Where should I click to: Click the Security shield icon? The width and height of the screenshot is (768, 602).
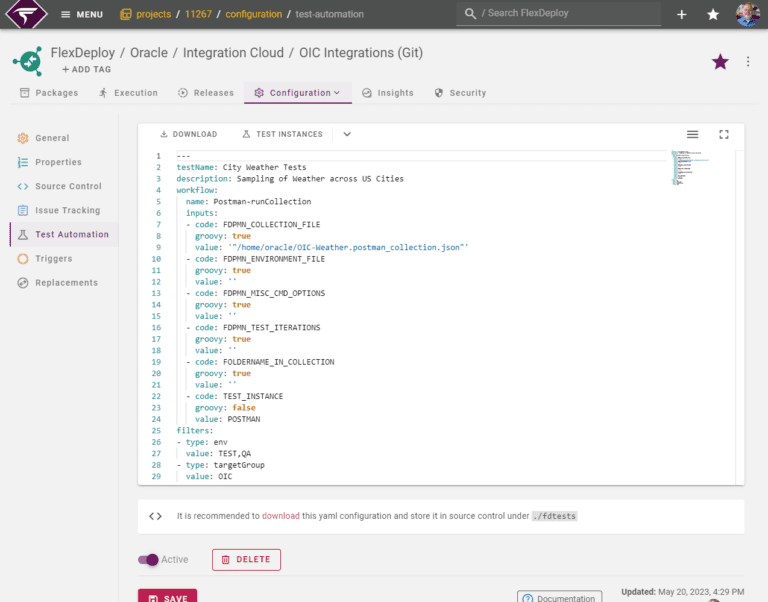pyautogui.click(x=439, y=93)
